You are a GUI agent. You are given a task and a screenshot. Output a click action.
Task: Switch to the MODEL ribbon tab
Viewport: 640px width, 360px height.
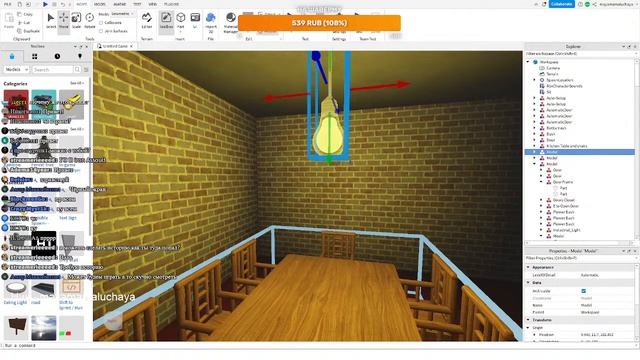pyautogui.click(x=100, y=4)
